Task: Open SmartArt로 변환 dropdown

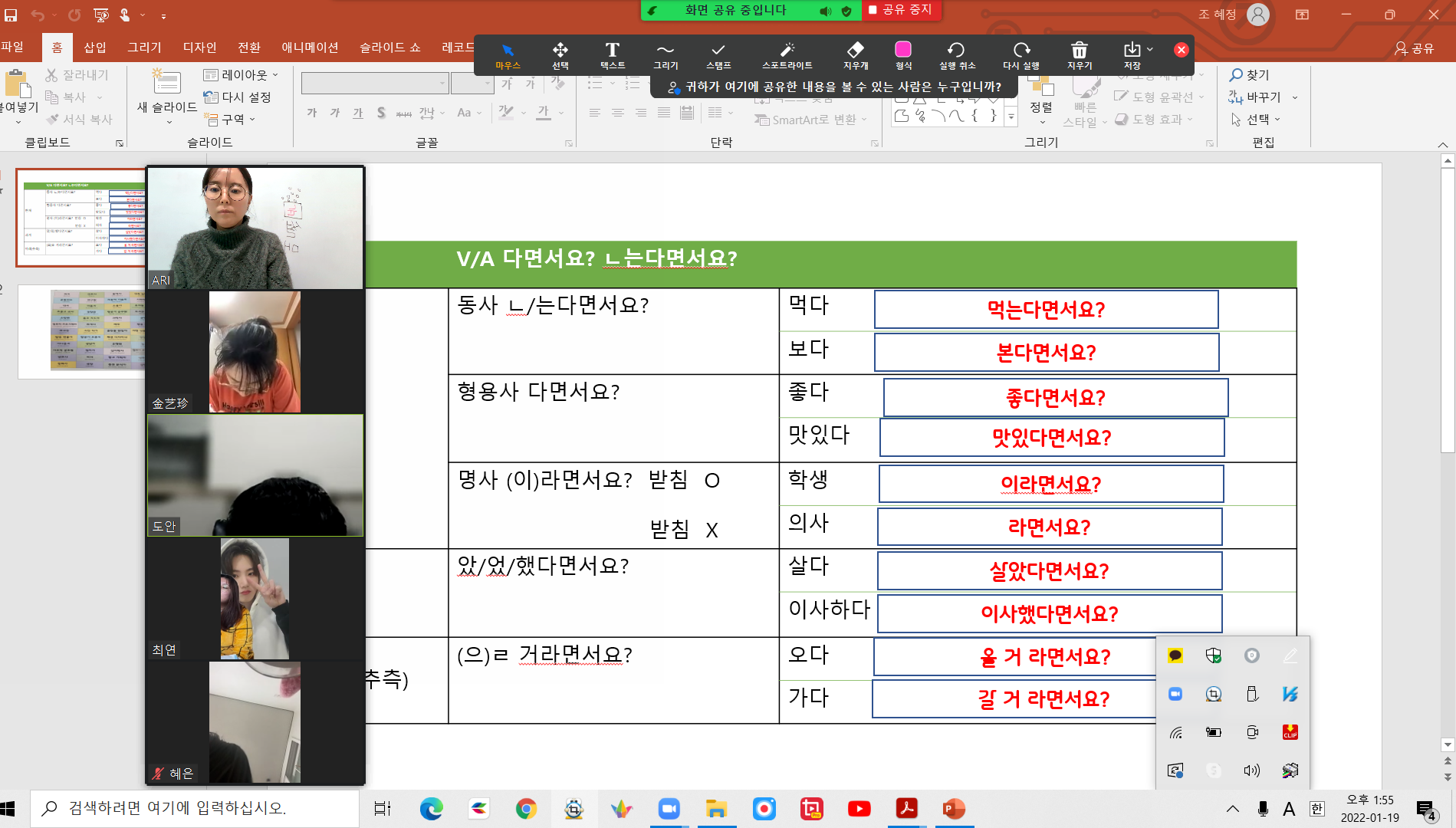Action: tap(811, 120)
